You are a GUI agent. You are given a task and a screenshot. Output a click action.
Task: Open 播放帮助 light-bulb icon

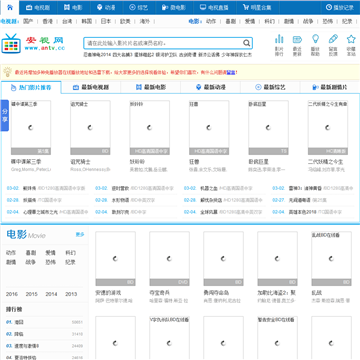[x=315, y=45]
